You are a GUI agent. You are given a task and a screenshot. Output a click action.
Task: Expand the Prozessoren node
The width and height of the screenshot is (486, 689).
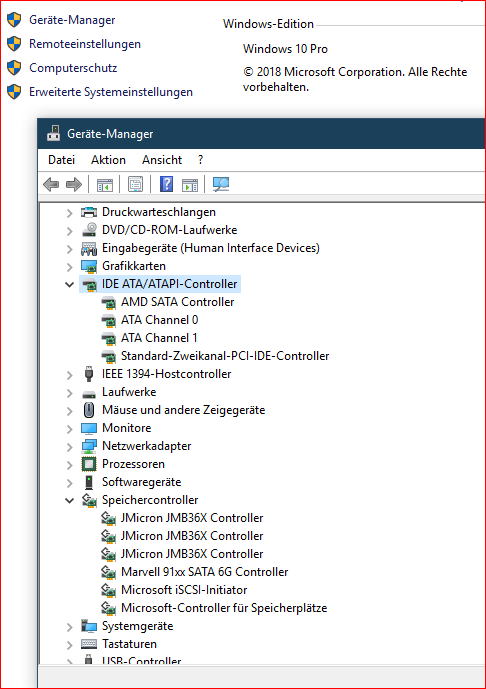(69, 465)
